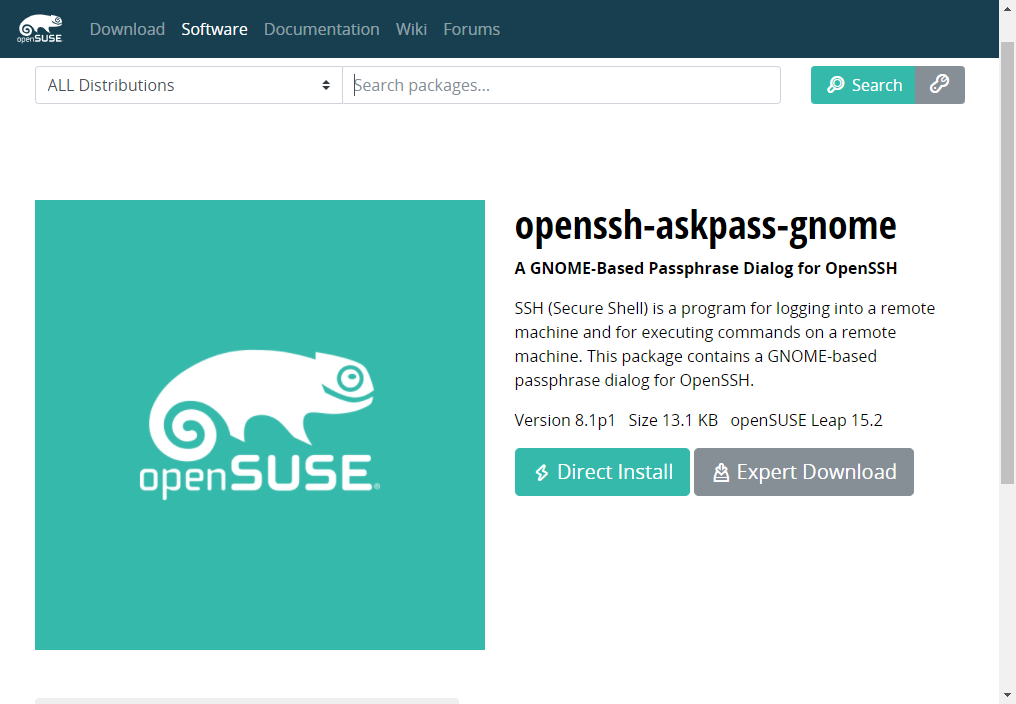Visit the Wiki nav link
Viewport: 1016px width, 704px height.
coord(411,29)
